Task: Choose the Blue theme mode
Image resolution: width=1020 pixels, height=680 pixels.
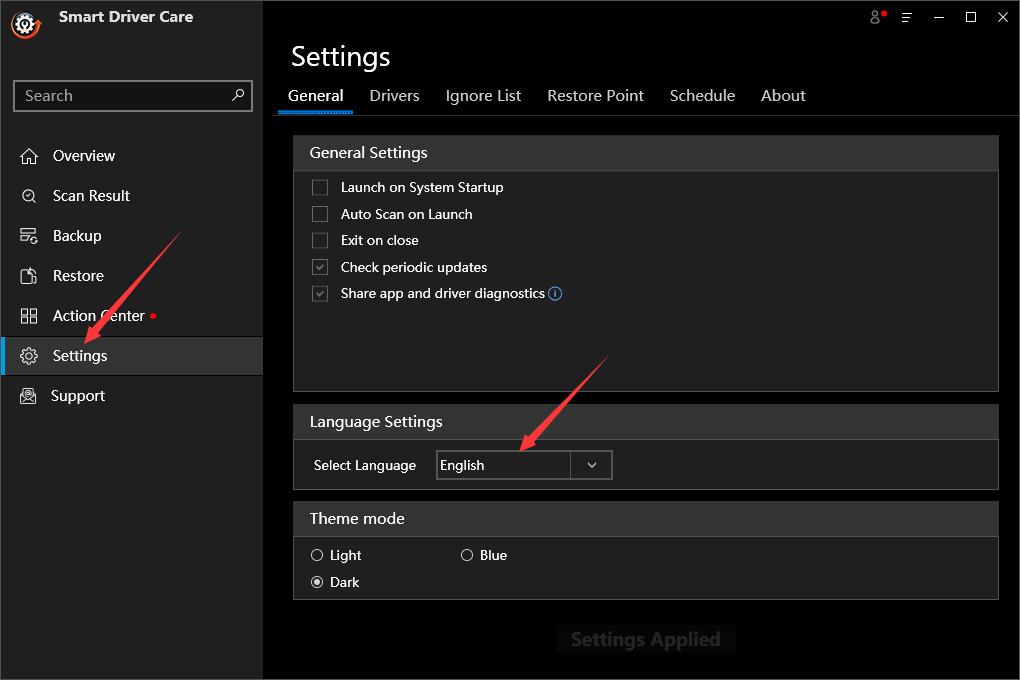Action: pyautogui.click(x=467, y=555)
